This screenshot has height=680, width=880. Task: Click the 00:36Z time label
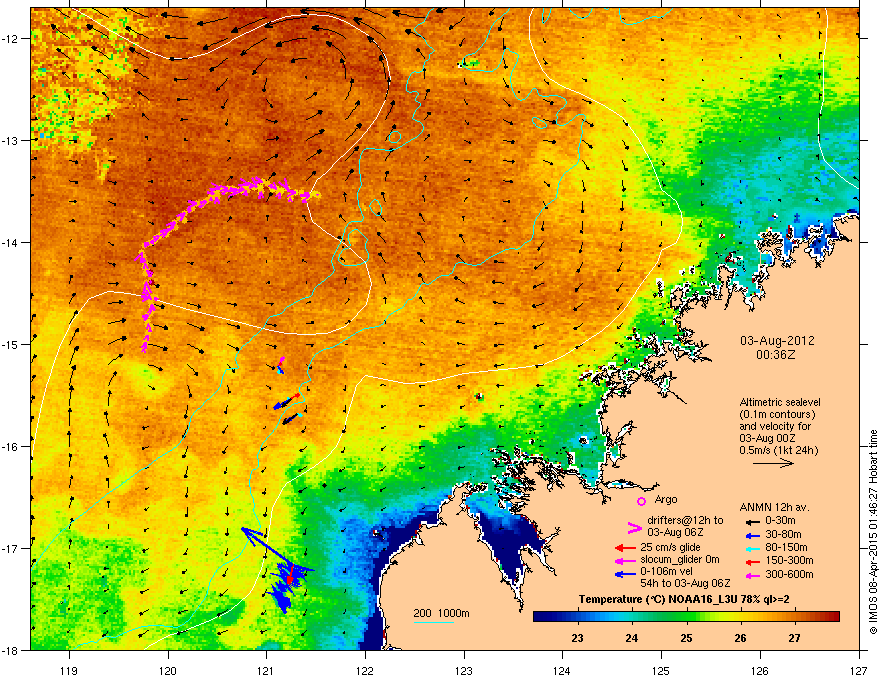(776, 355)
